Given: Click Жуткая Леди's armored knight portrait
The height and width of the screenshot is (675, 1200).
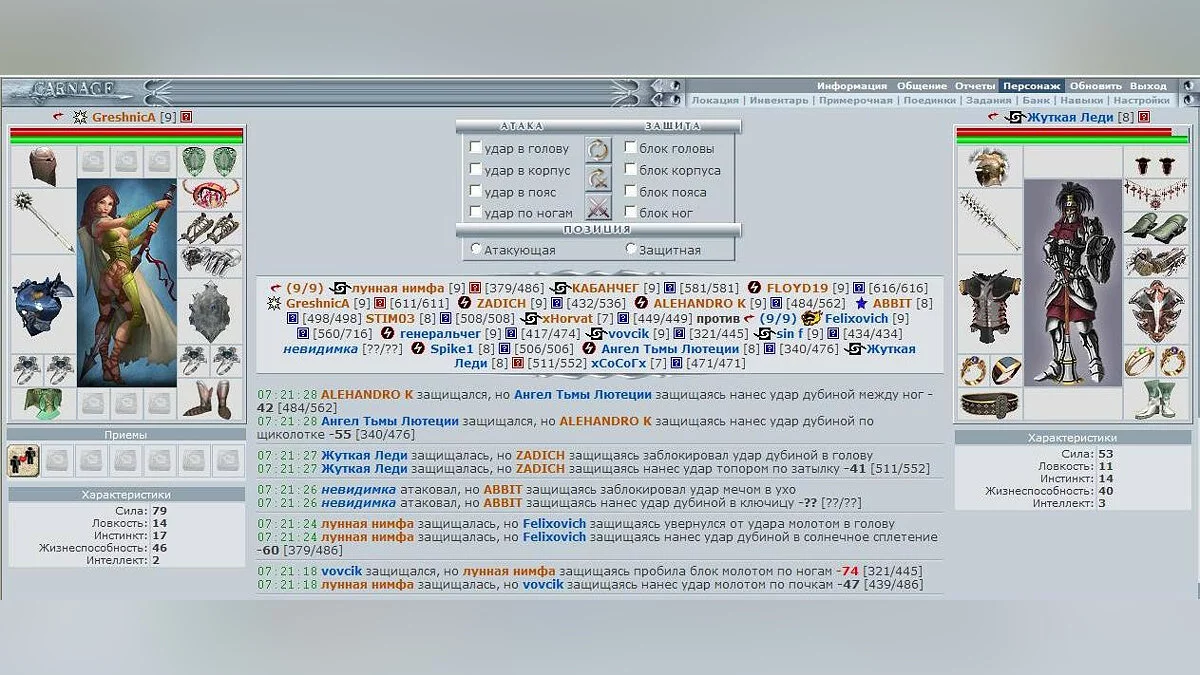Looking at the screenshot, I should pos(1073,282).
